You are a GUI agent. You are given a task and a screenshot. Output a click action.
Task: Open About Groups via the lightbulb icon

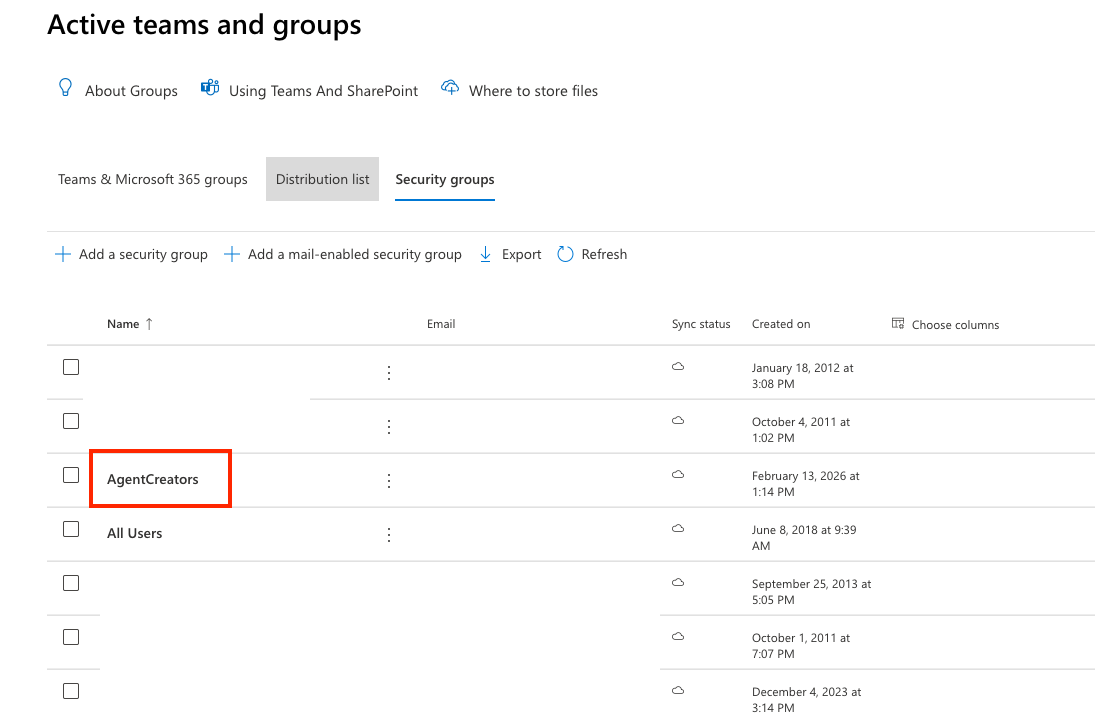point(65,88)
